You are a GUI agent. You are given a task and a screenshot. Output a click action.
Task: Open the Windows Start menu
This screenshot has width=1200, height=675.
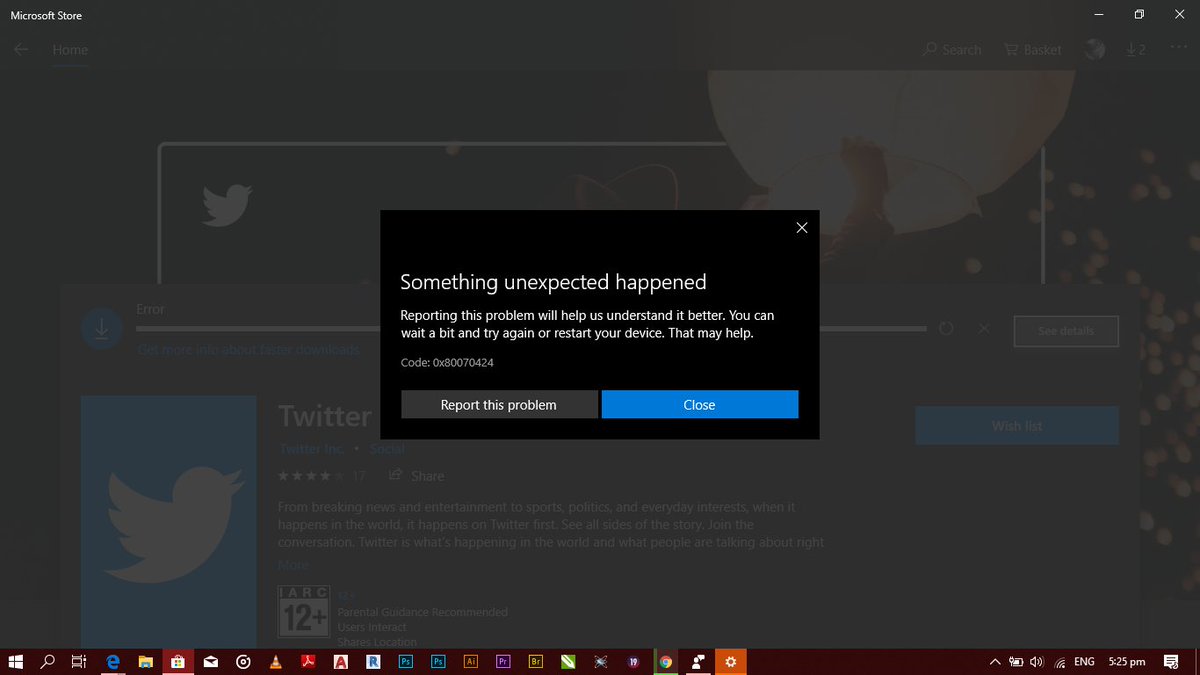click(x=16, y=661)
